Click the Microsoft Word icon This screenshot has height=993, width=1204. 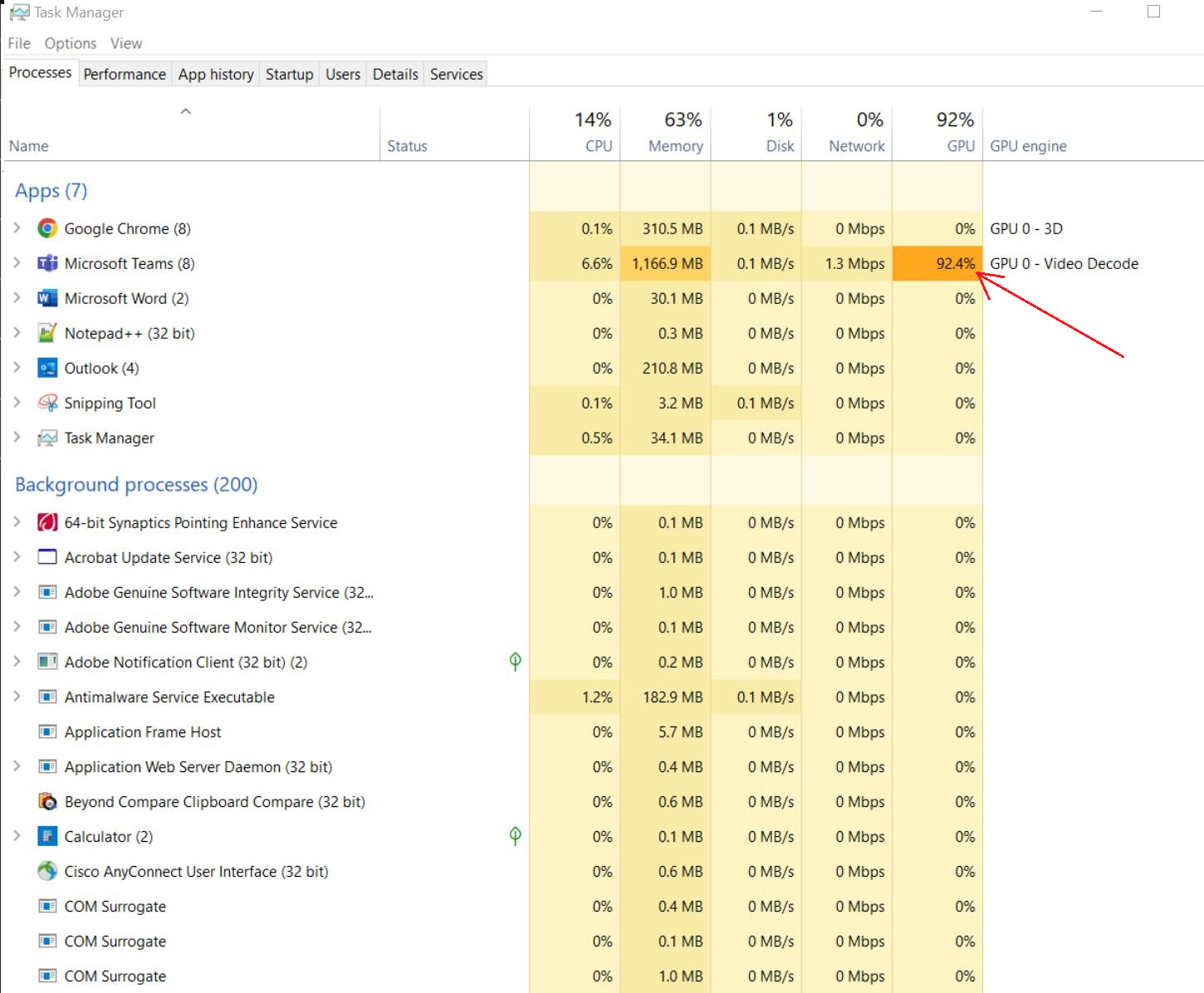[47, 298]
